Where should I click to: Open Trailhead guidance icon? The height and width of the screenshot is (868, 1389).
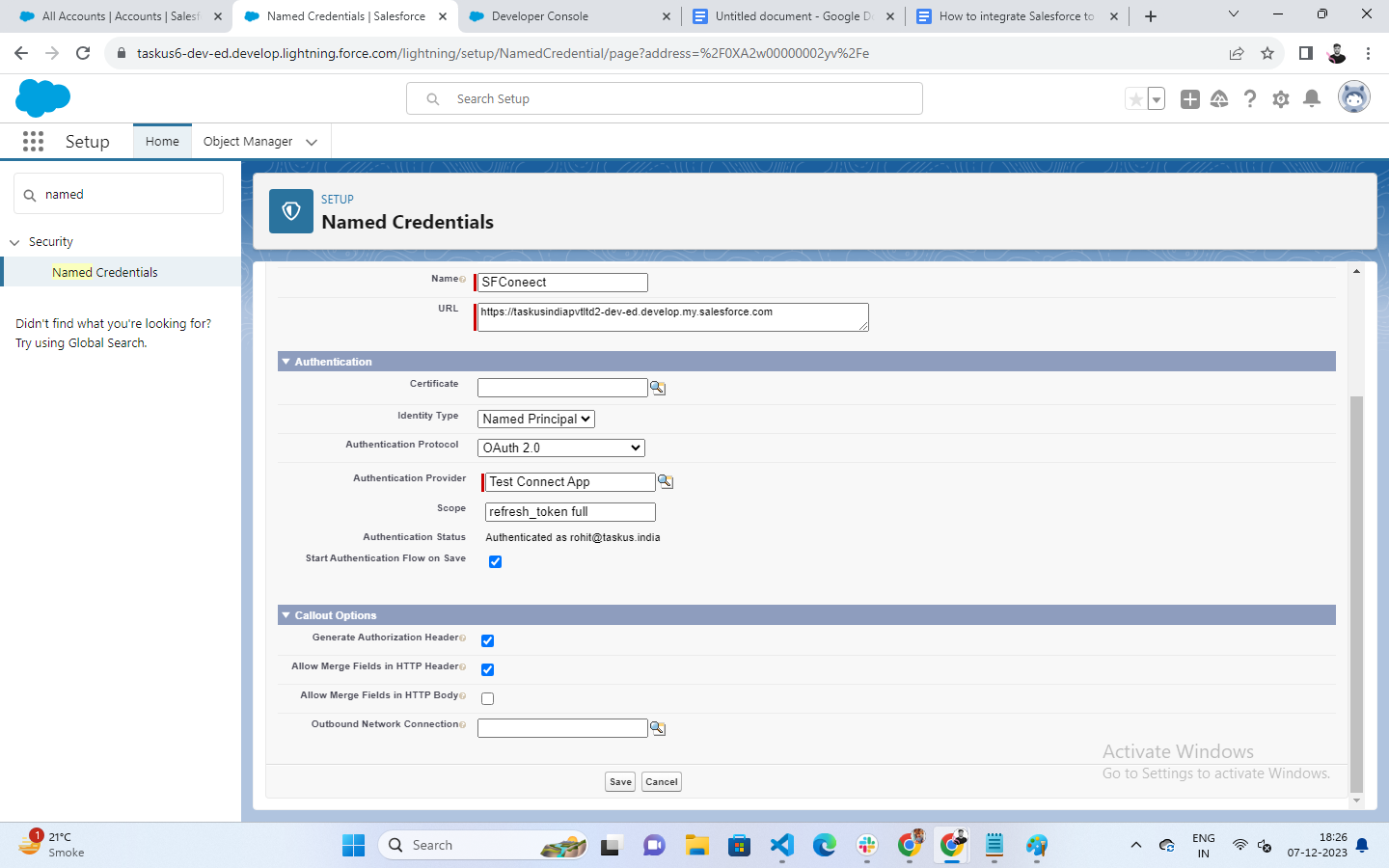point(1219,98)
